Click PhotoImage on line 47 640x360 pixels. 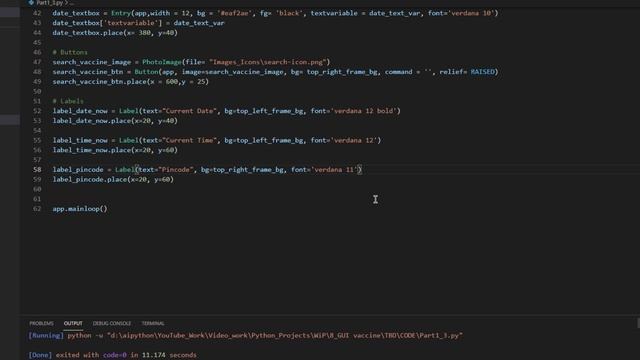162,62
